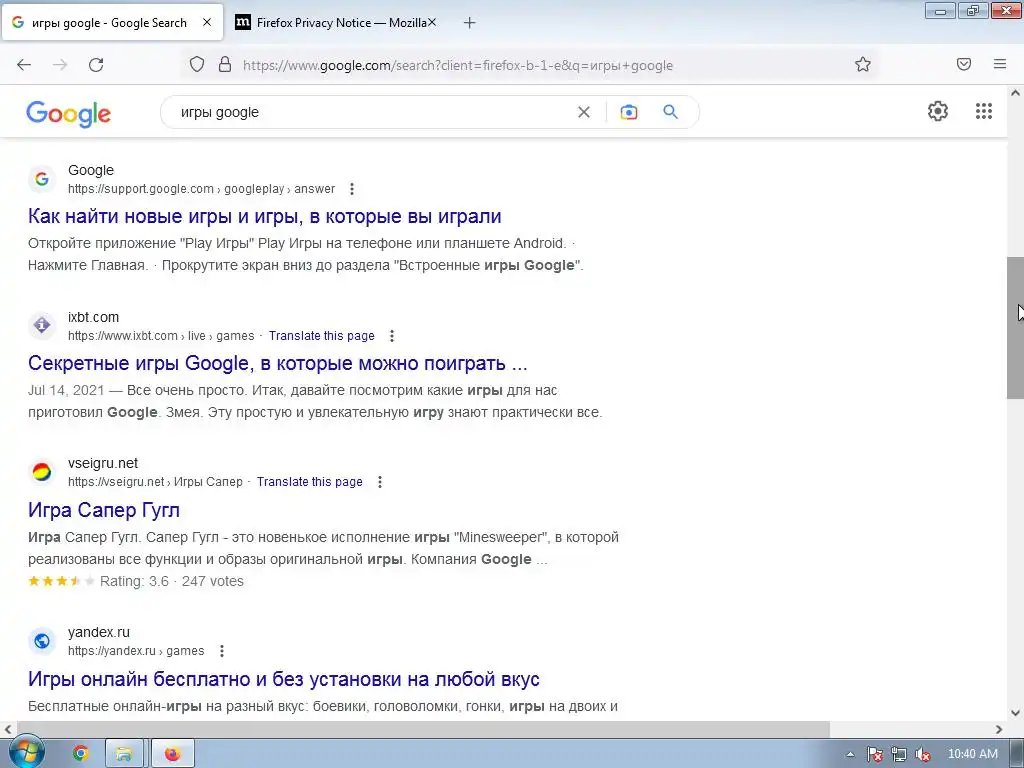Reload the current page

(x=96, y=65)
